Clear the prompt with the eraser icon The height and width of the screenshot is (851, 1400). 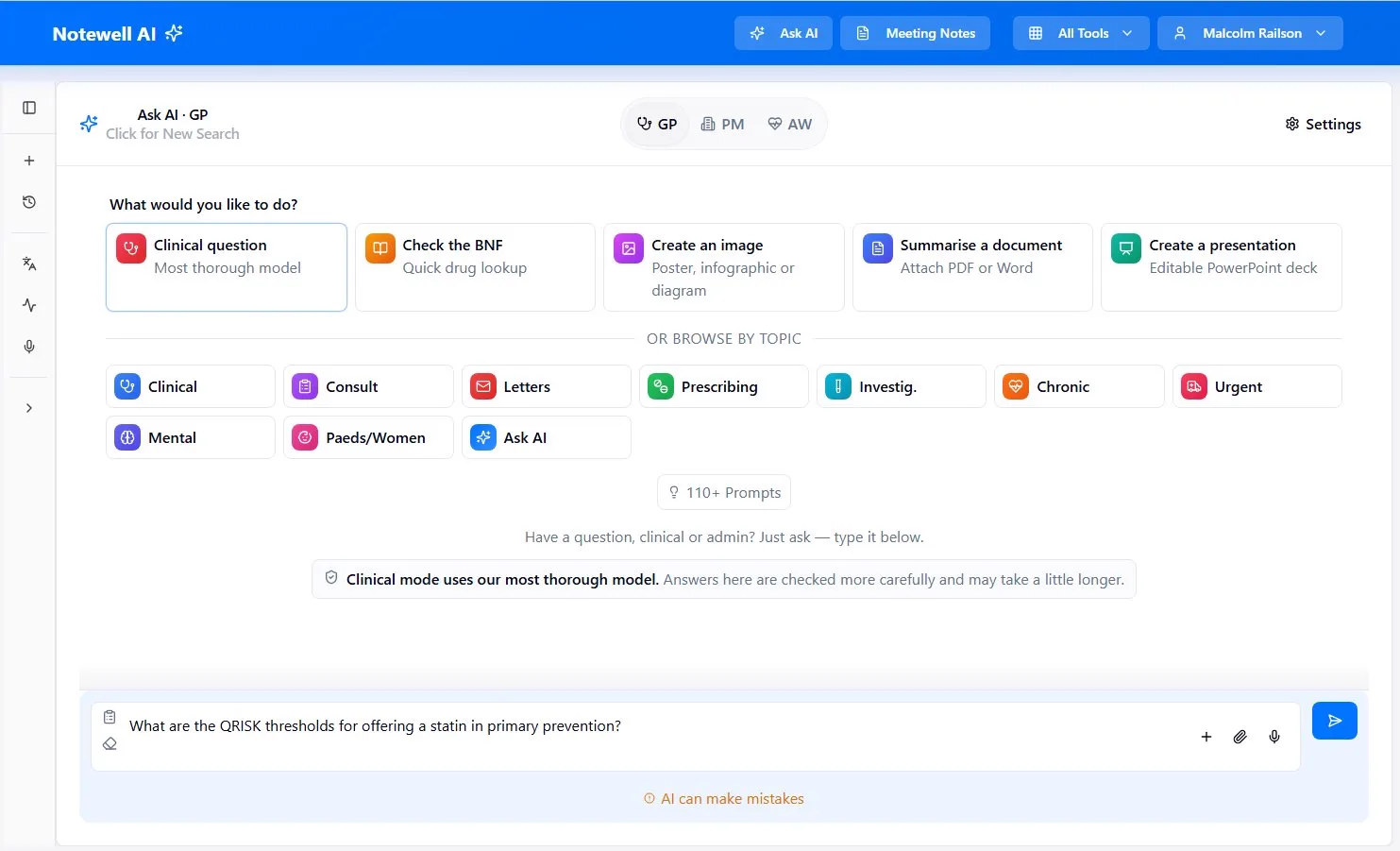(110, 743)
